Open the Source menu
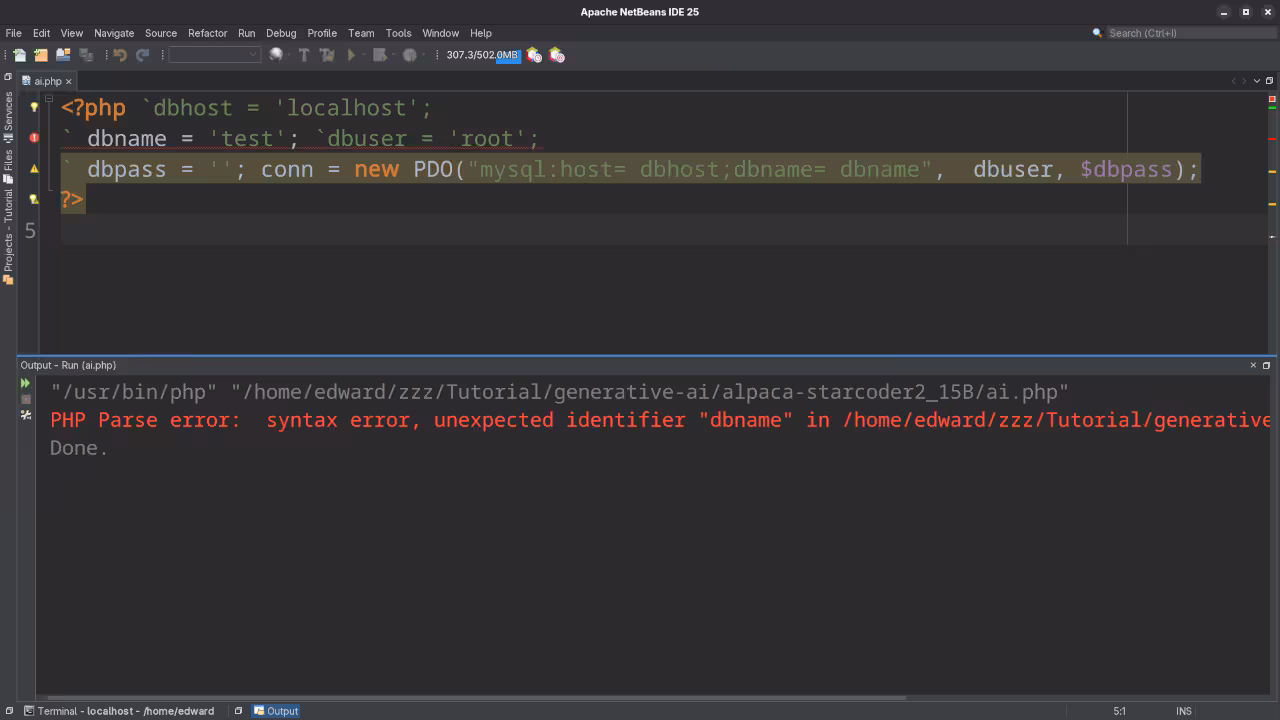This screenshot has width=1280, height=720. 161,33
